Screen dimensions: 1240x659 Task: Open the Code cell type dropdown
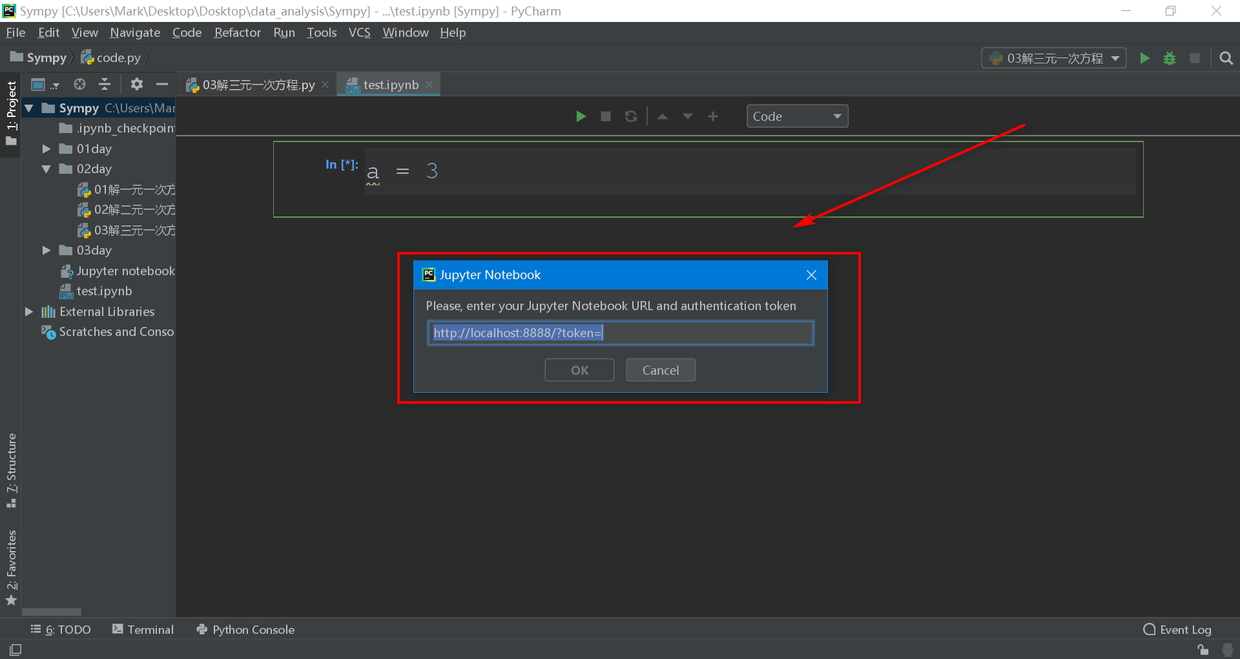point(797,116)
